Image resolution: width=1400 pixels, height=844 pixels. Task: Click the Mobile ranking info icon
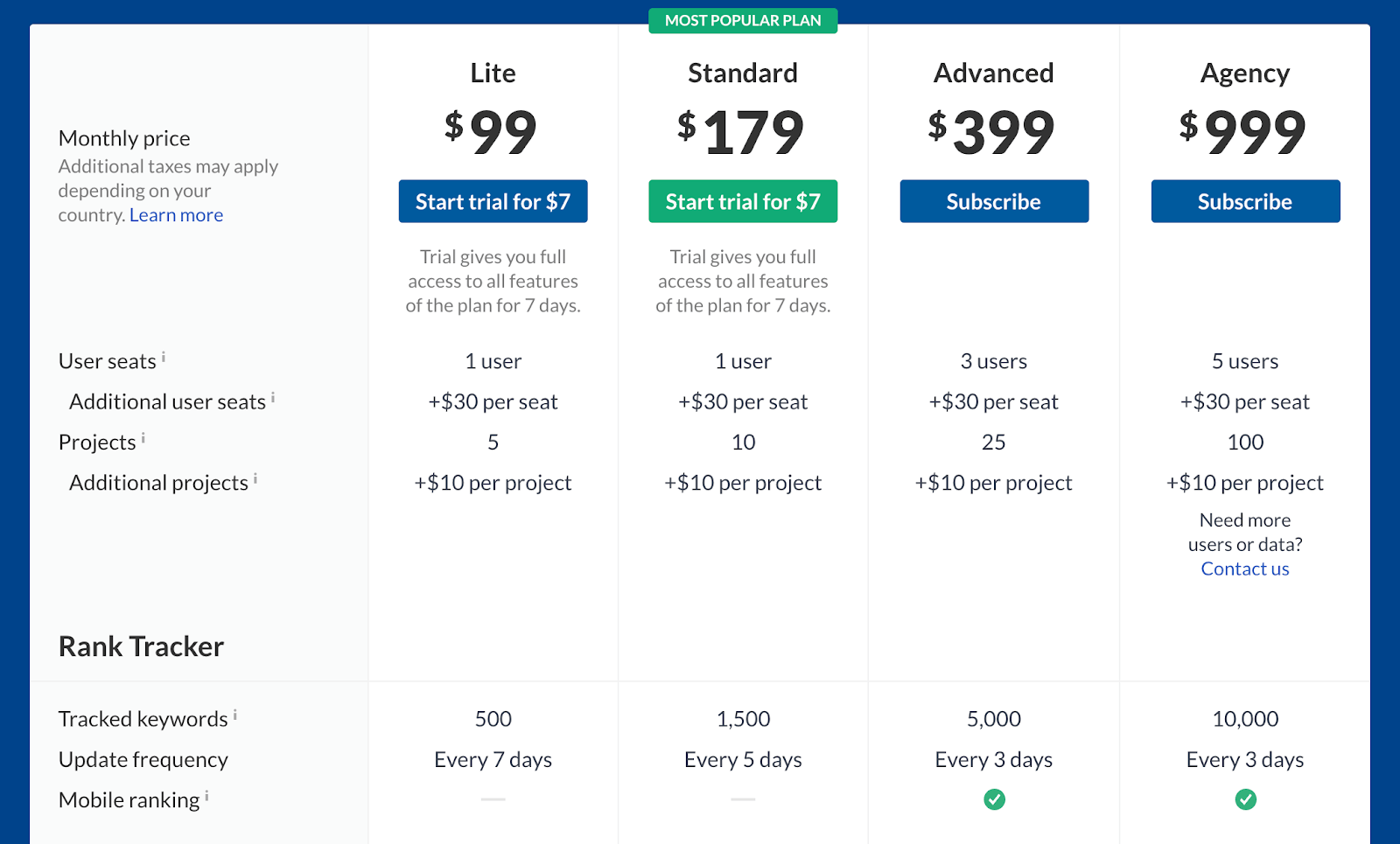(x=207, y=796)
